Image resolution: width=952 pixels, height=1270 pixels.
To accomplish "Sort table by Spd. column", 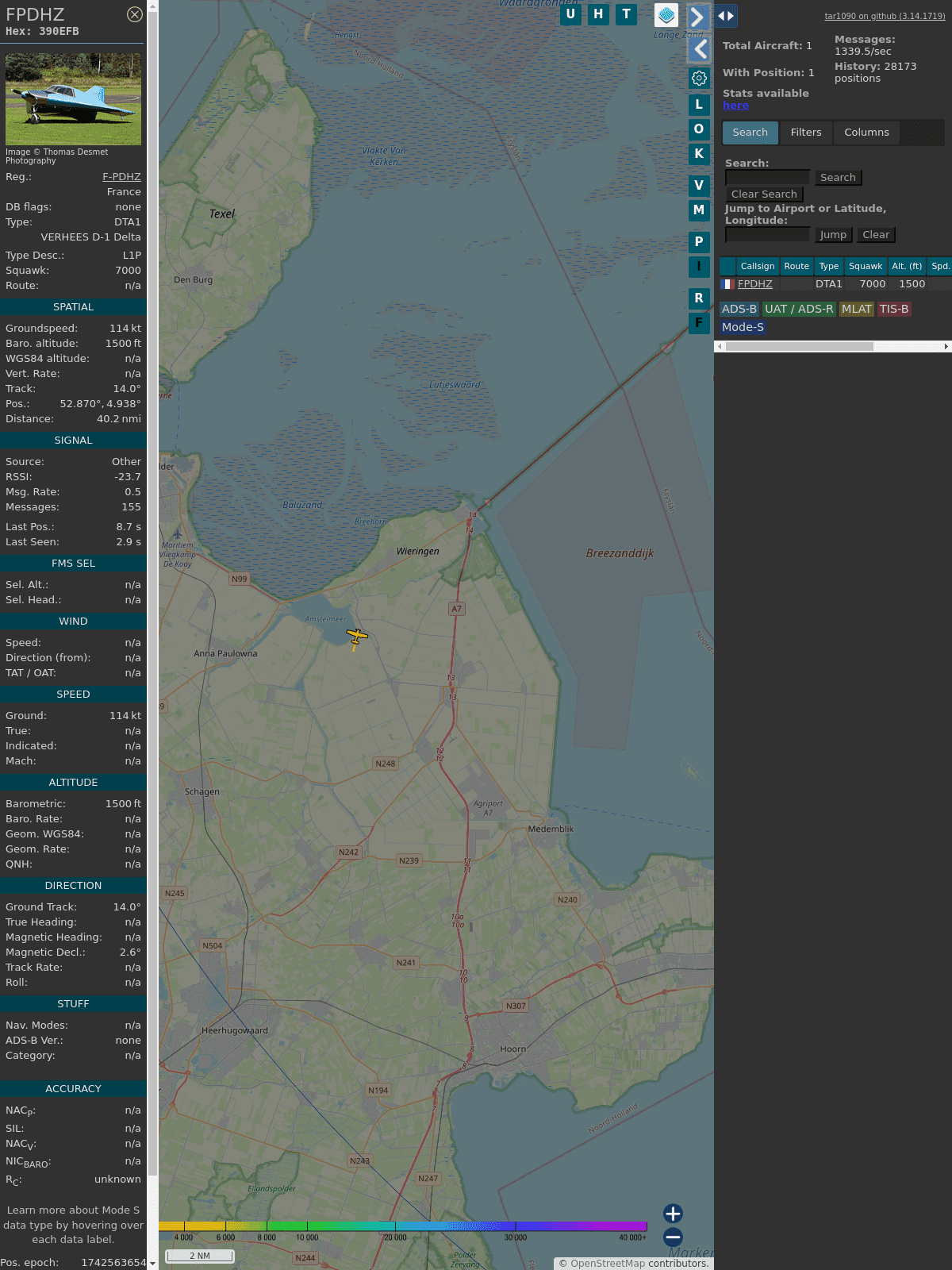I will [x=940, y=266].
